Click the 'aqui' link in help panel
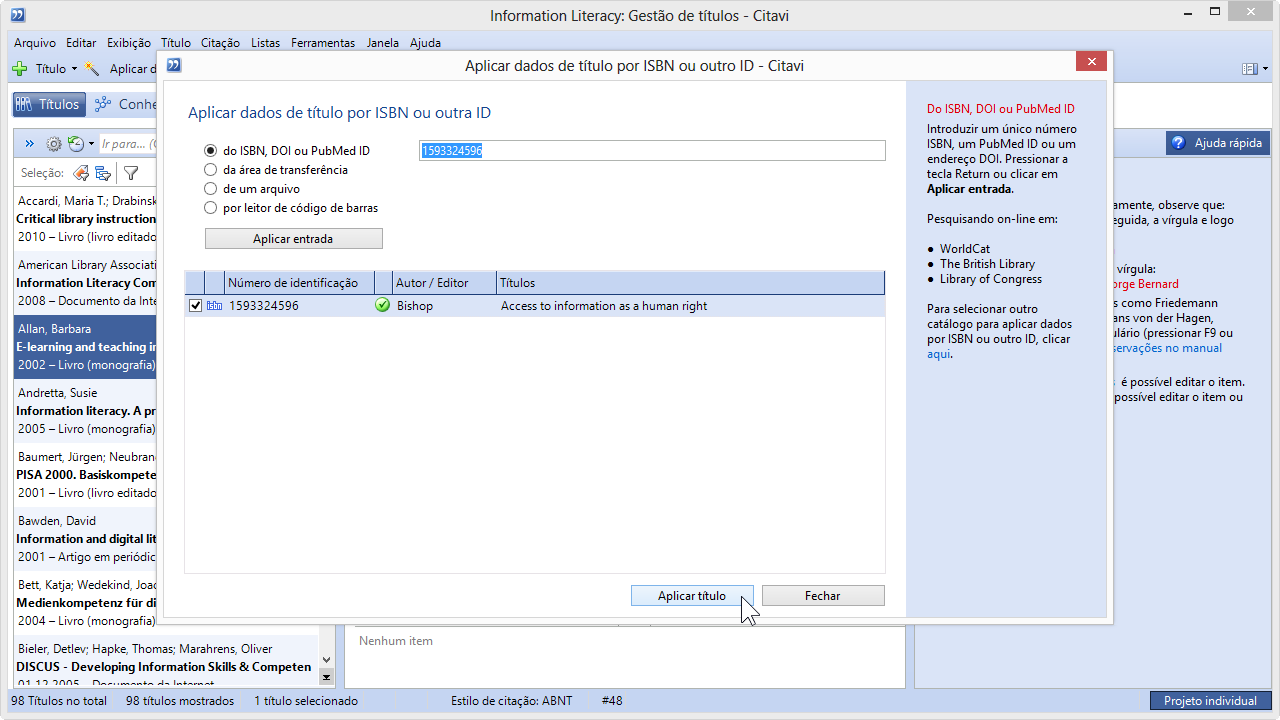 [938, 354]
